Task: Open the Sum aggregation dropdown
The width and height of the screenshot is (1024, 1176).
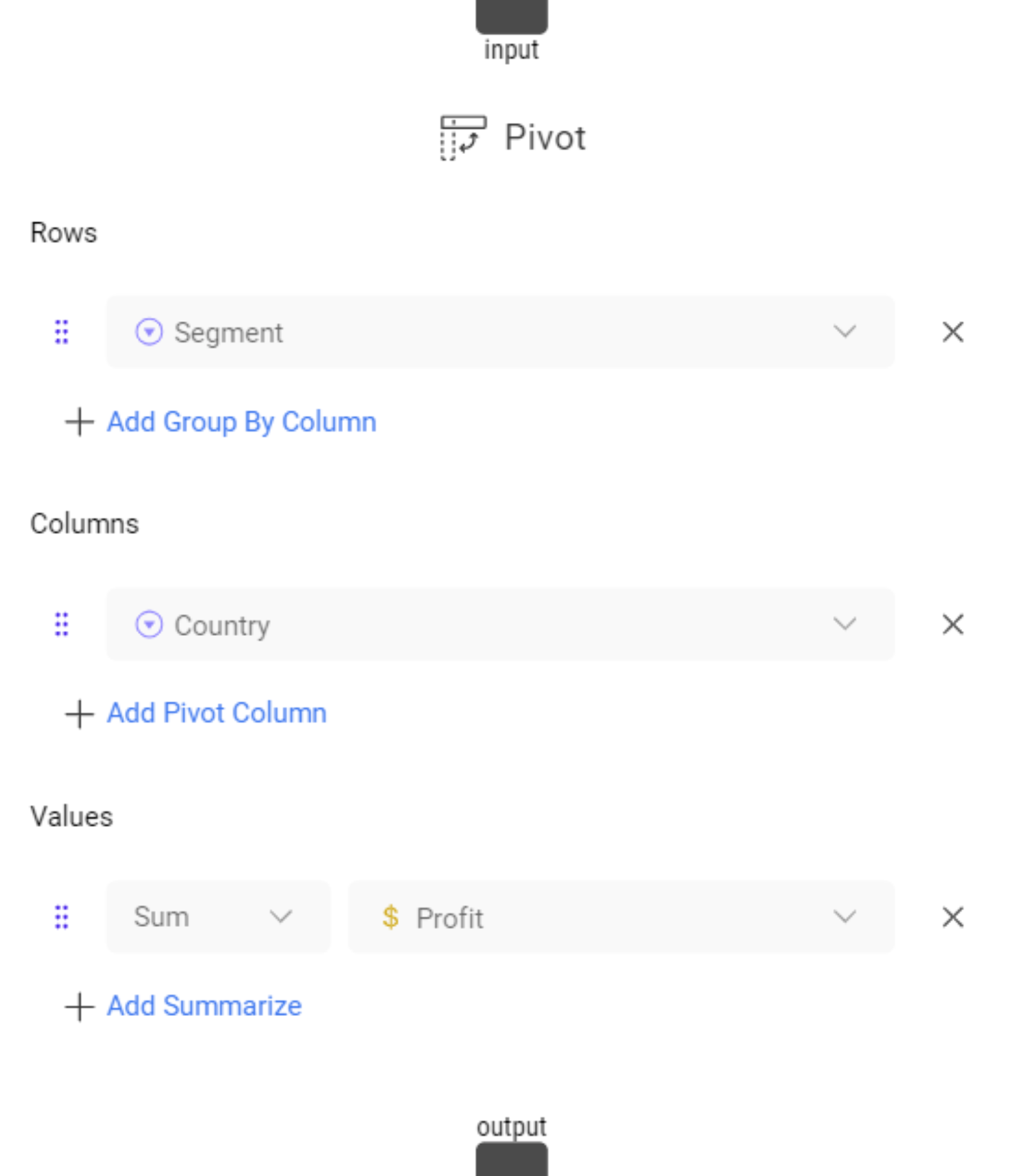Action: click(280, 917)
